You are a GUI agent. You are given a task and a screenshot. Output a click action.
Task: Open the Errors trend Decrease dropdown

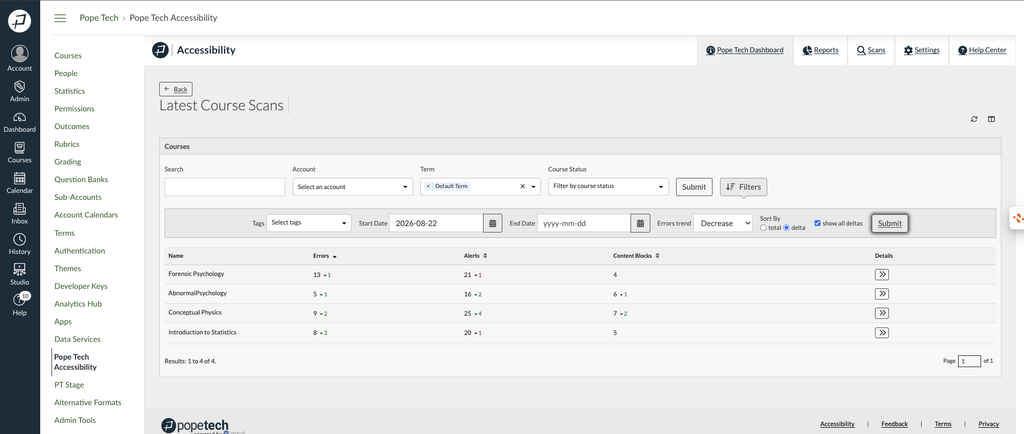723,223
